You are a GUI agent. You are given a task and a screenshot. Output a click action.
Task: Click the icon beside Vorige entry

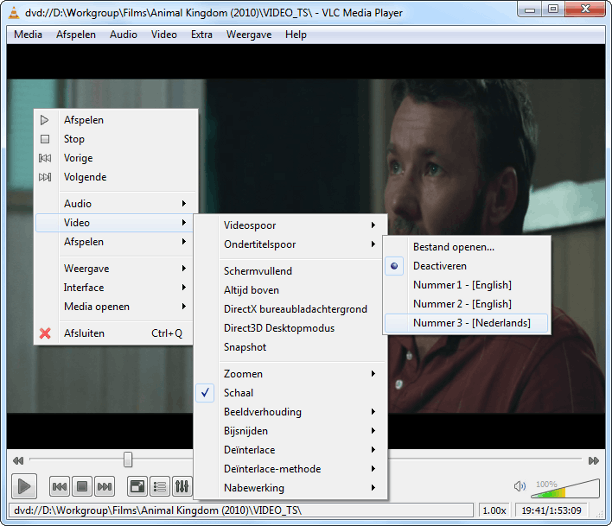coord(45,158)
